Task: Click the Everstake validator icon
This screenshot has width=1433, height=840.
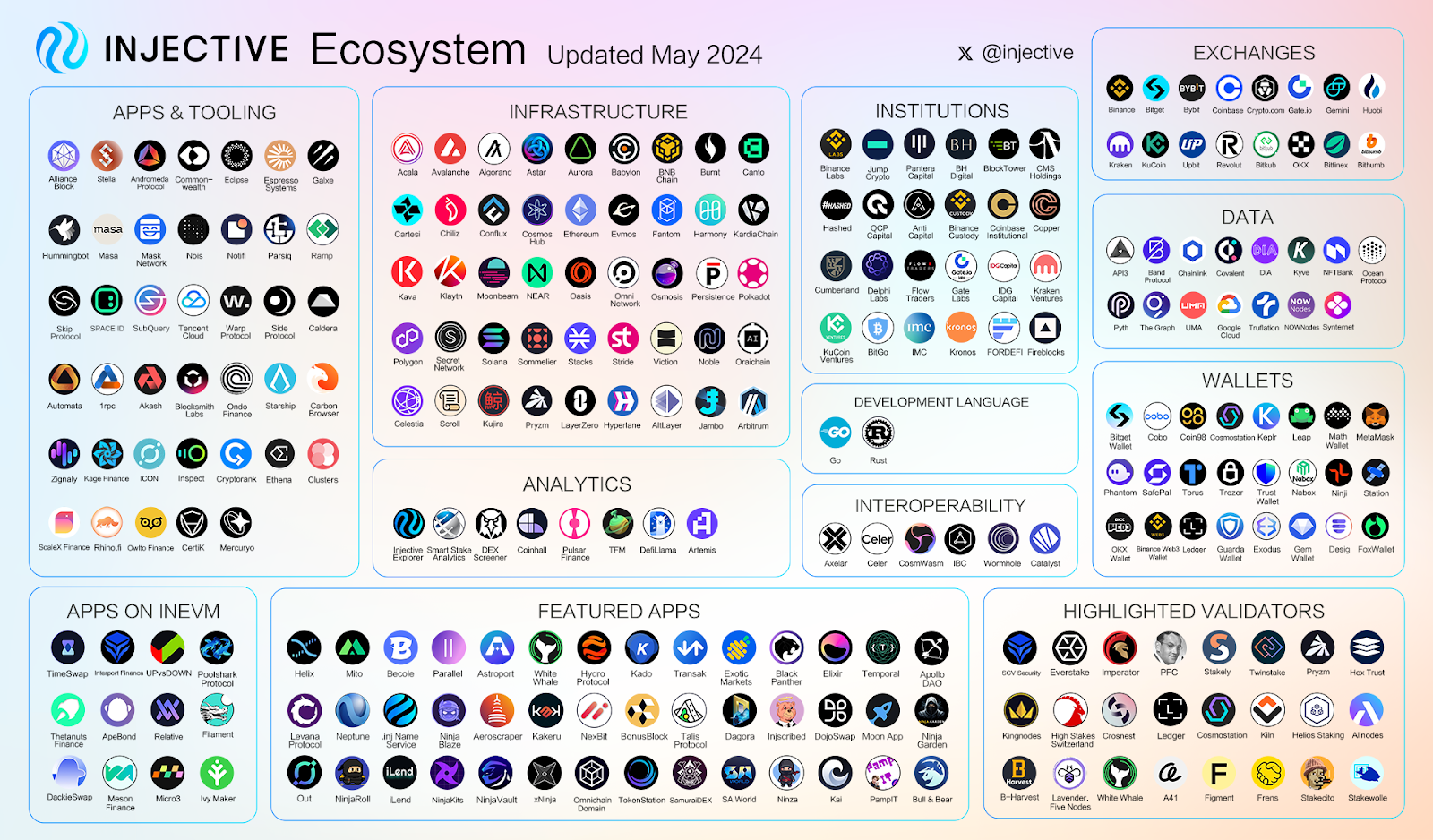Action: pyautogui.click(x=1069, y=647)
